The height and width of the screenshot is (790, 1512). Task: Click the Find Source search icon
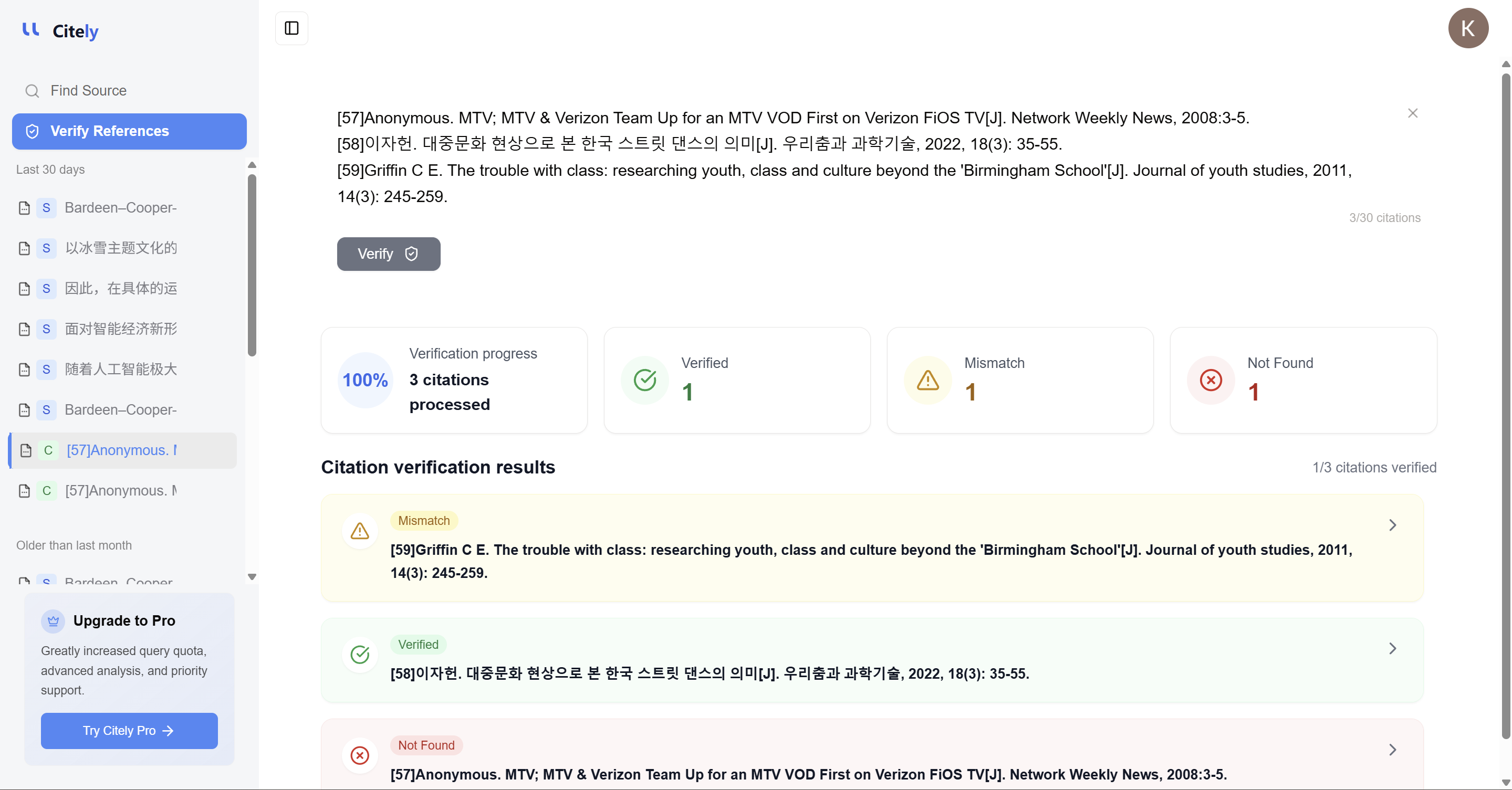point(32,91)
